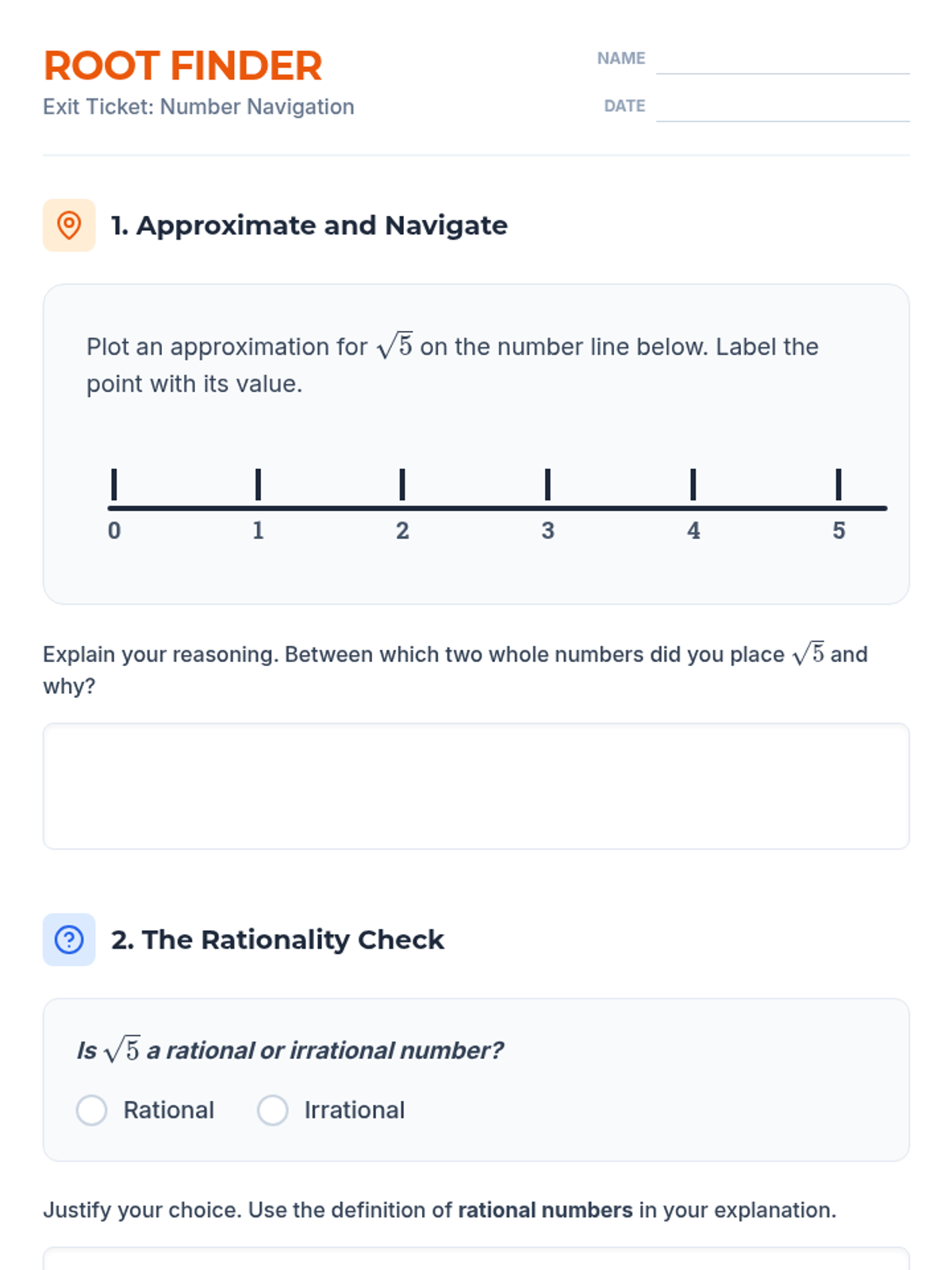Screen dimensions: 952x1270
Task: Click tick mark 0 on number line
Action: click(114, 484)
